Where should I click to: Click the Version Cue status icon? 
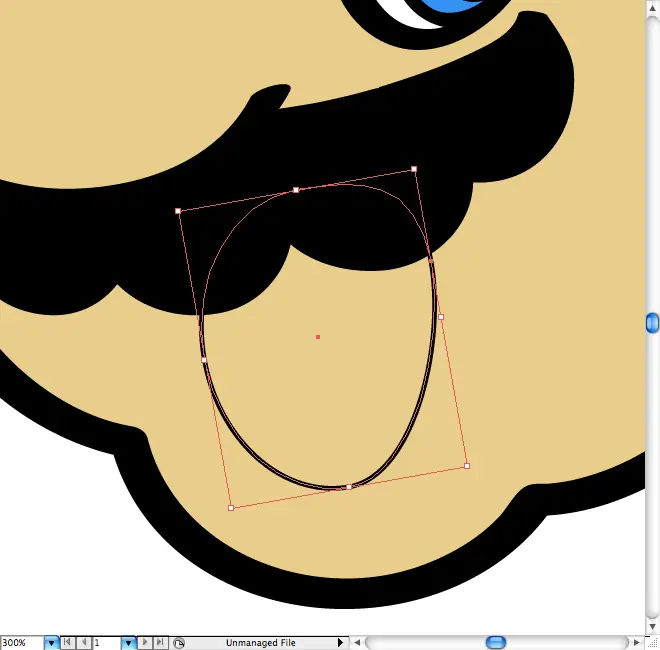[x=179, y=643]
